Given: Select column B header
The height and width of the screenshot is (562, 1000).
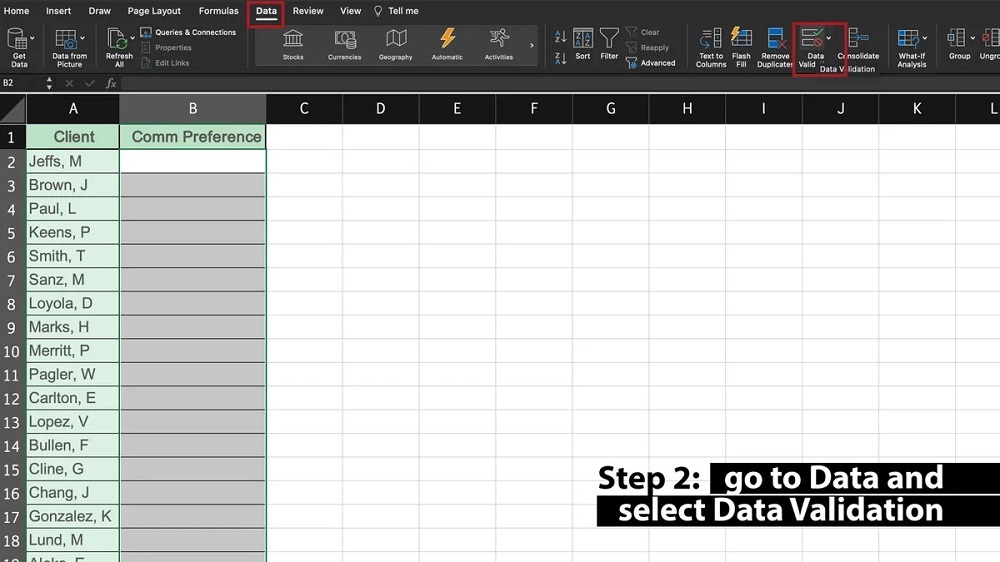Looking at the screenshot, I should coord(193,109).
